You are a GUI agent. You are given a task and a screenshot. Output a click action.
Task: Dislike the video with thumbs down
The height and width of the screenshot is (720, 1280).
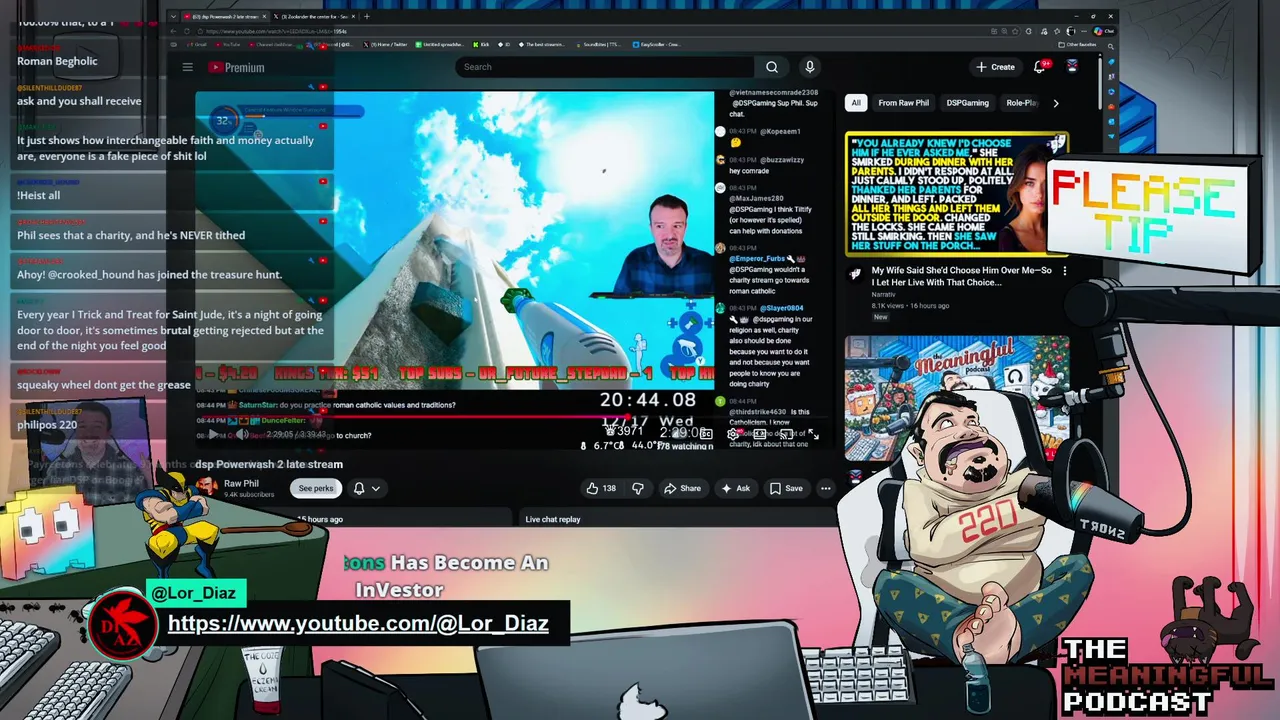(x=638, y=488)
